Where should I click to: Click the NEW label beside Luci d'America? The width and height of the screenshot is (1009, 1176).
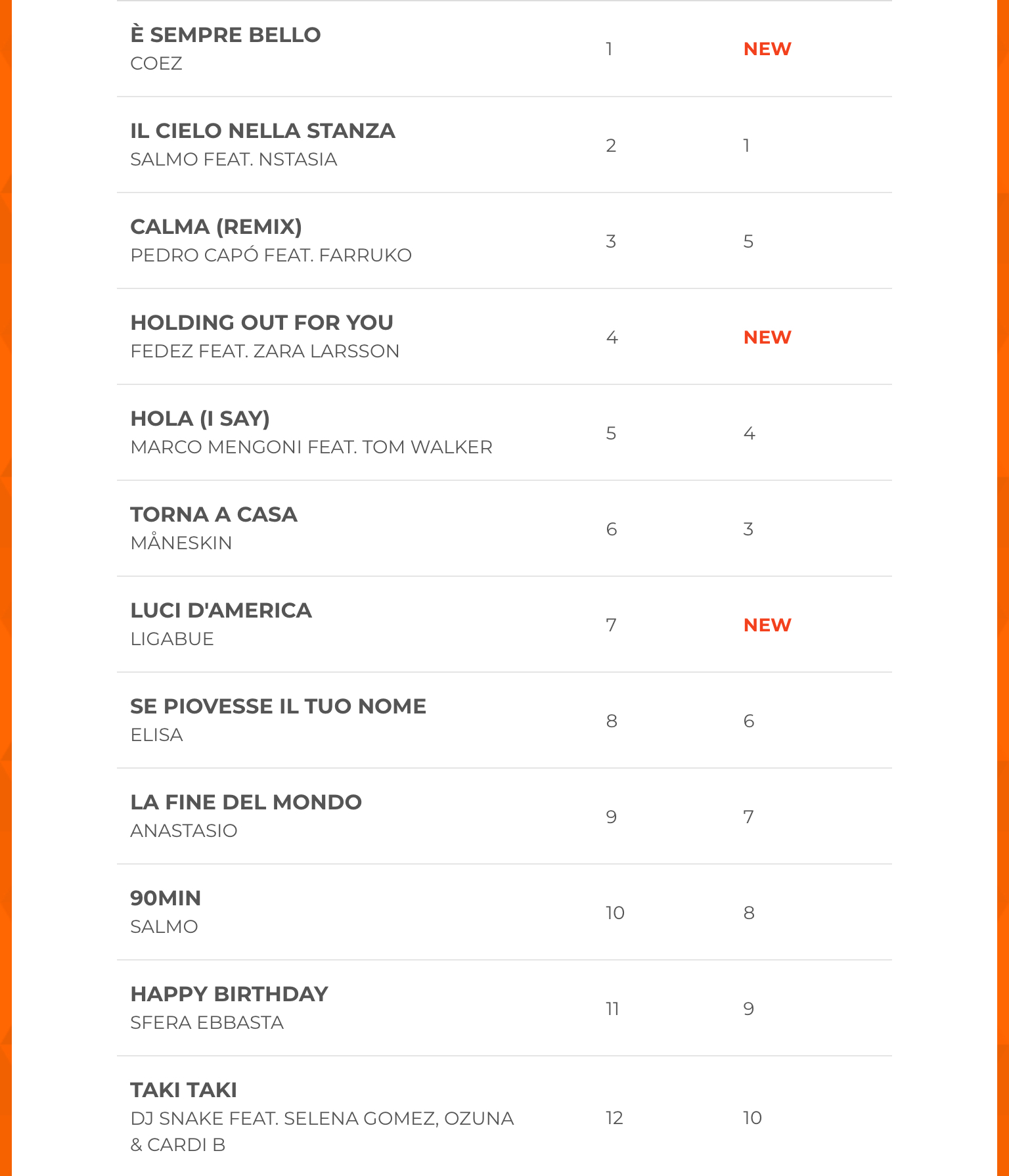[x=767, y=625]
